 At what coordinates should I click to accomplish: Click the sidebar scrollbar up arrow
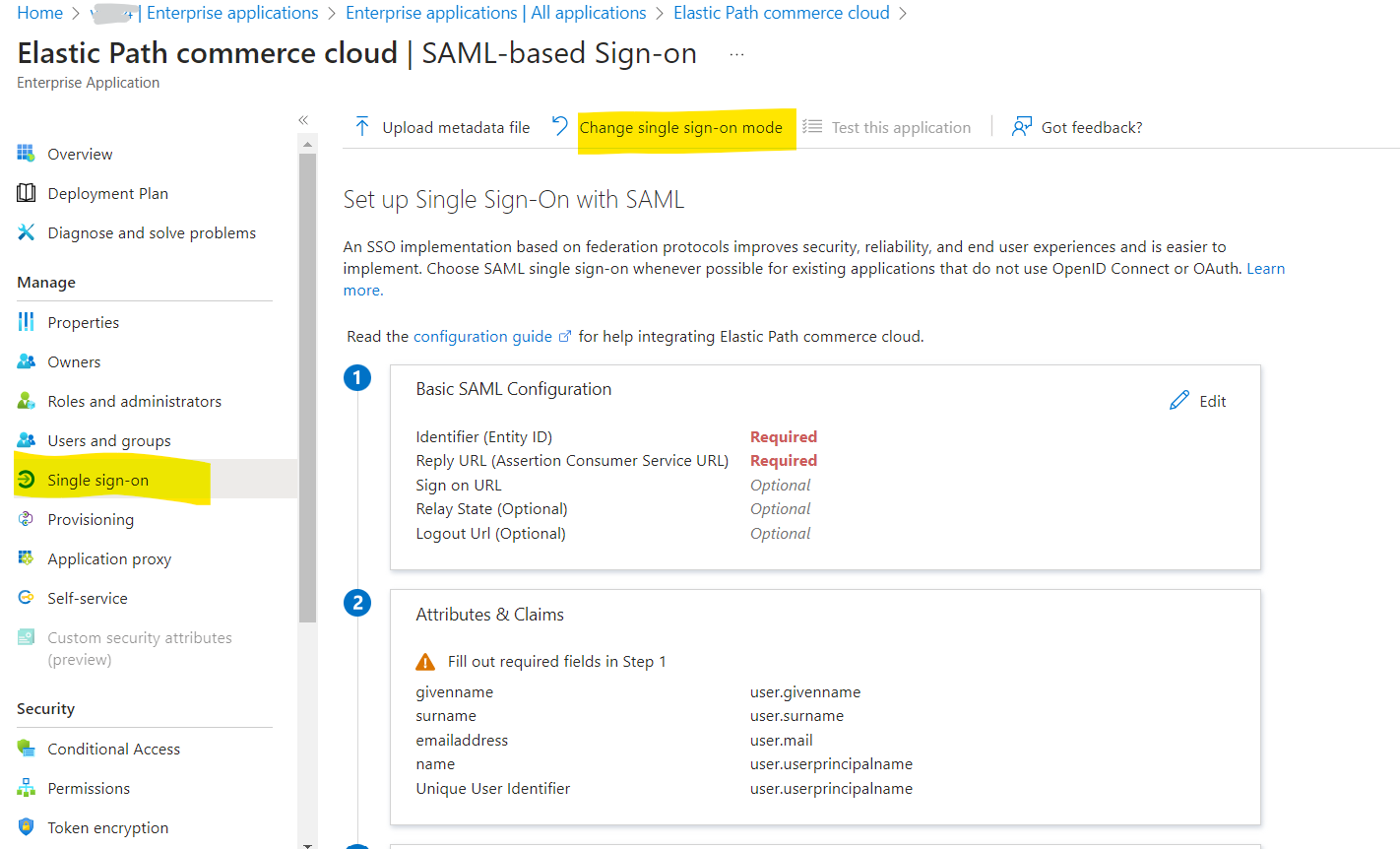(307, 145)
